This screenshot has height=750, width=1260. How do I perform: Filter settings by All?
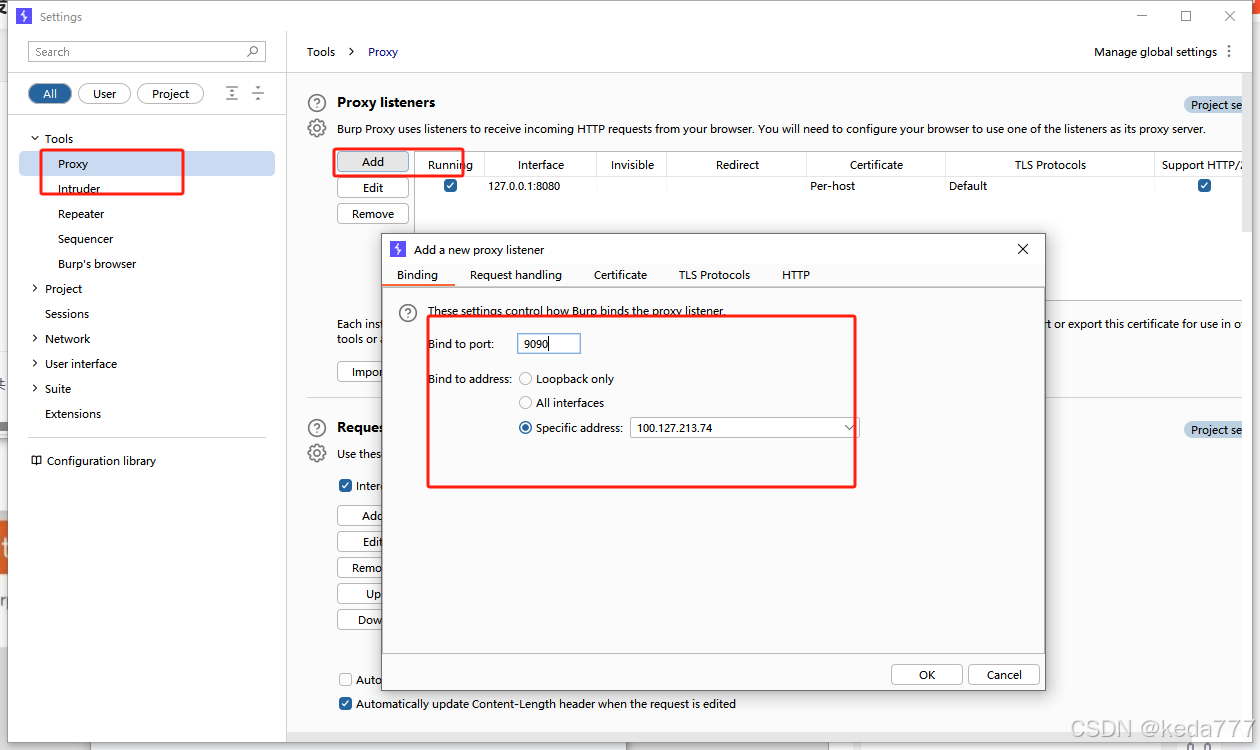[x=50, y=94]
